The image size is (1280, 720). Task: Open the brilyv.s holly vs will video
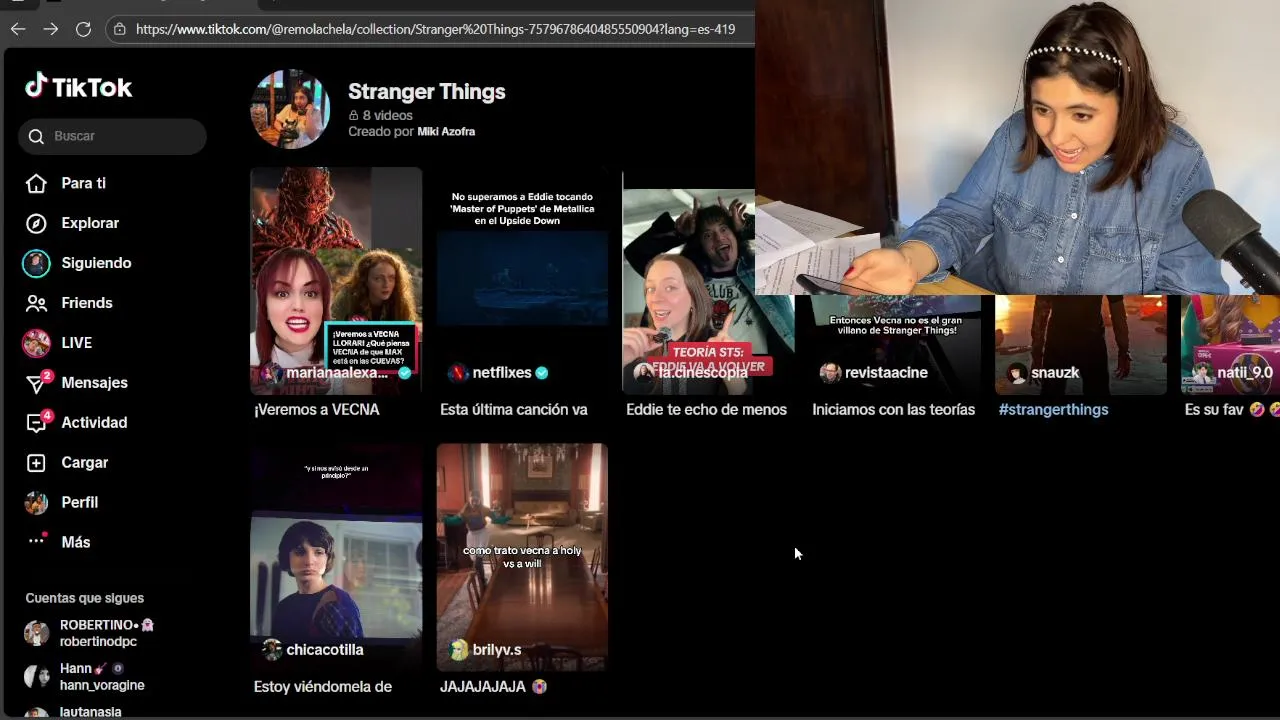522,557
